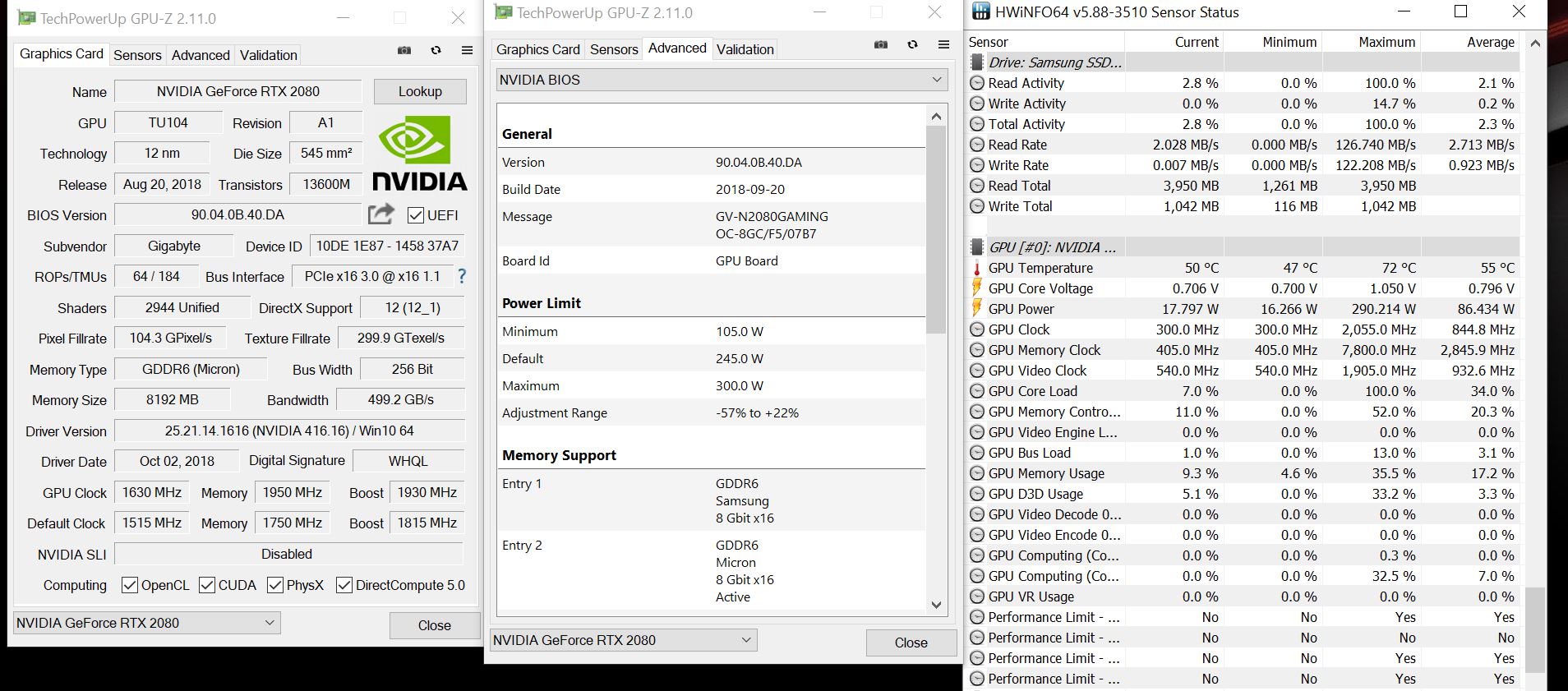Viewport: 1568px width, 691px height.
Task: Switch to Validation tab in left GPU-Z window
Action: (269, 55)
